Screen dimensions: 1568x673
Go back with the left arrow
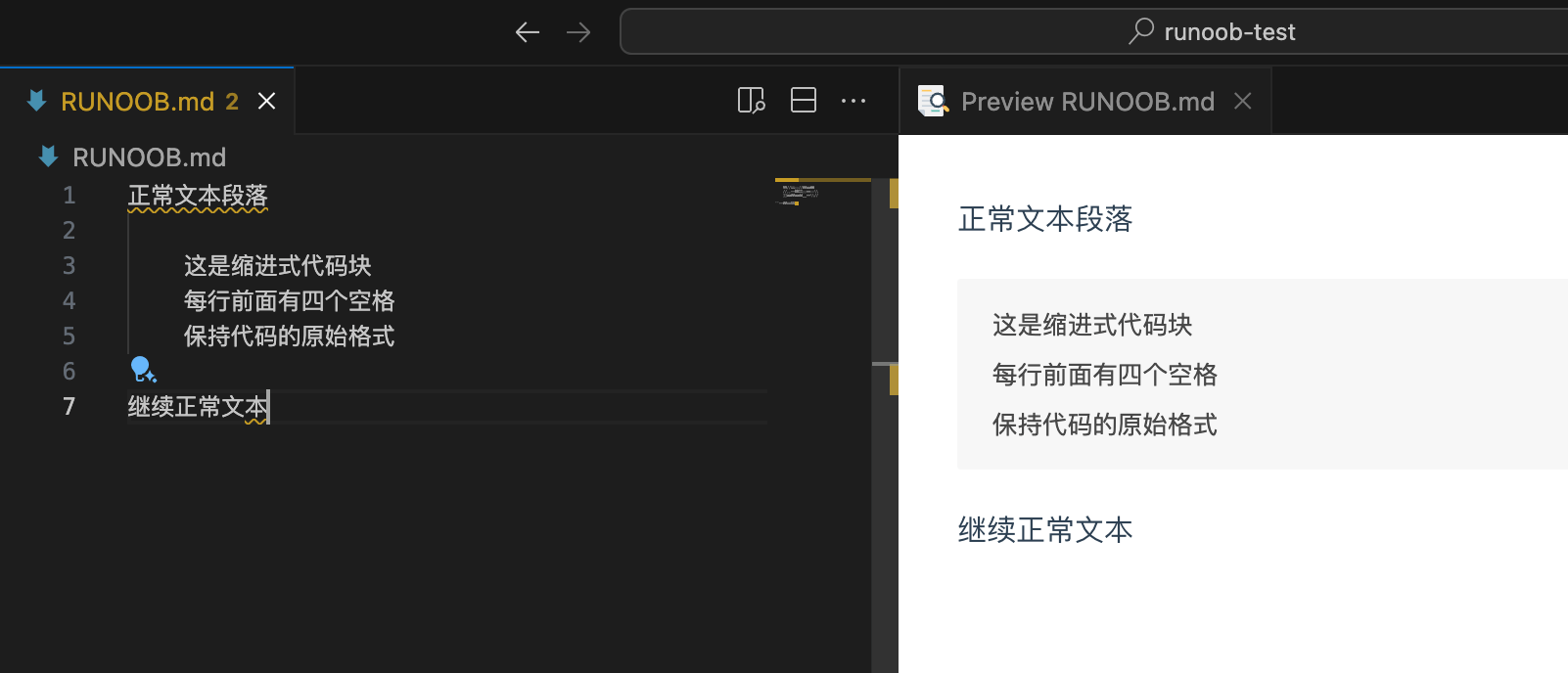[528, 32]
